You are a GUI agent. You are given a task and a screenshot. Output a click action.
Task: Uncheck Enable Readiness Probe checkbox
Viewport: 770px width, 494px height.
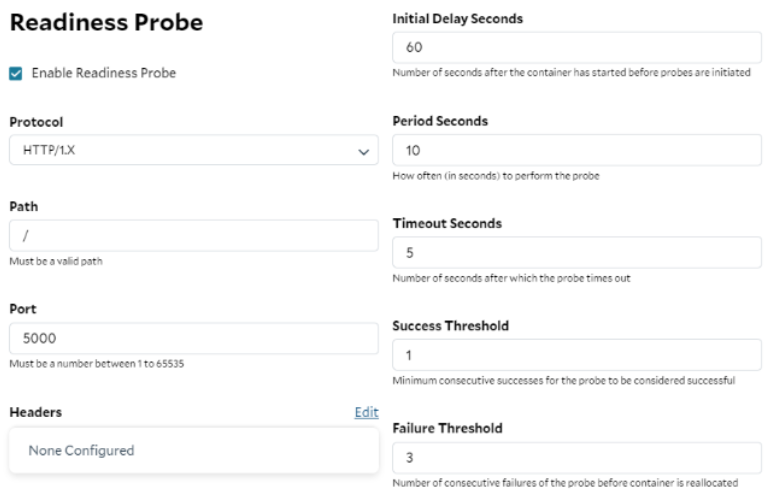point(16,74)
